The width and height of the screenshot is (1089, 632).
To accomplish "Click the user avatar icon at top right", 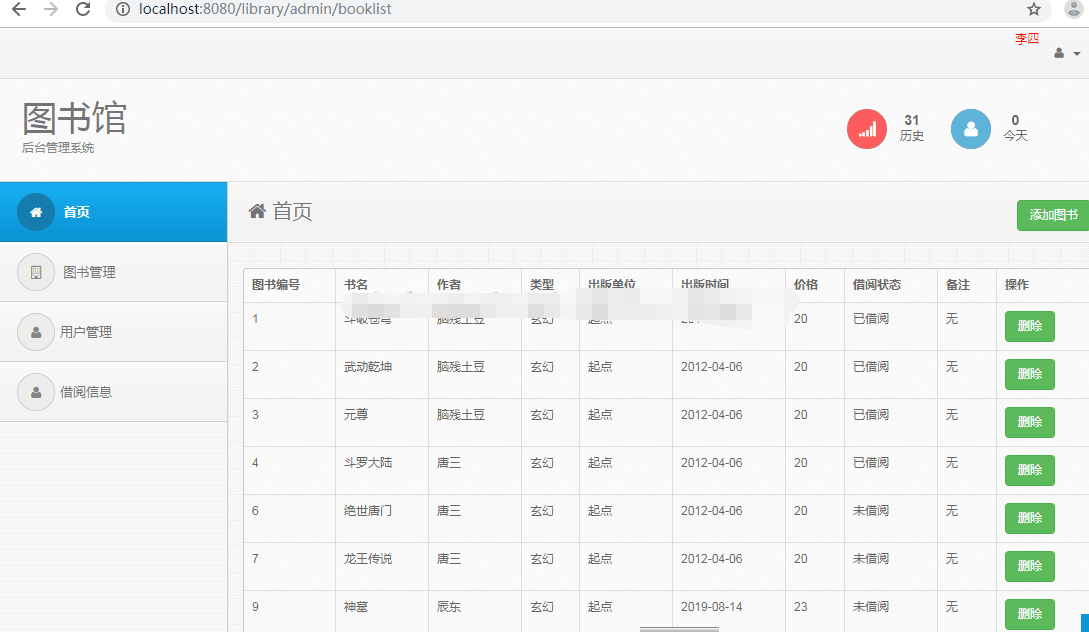I will (x=1057, y=52).
